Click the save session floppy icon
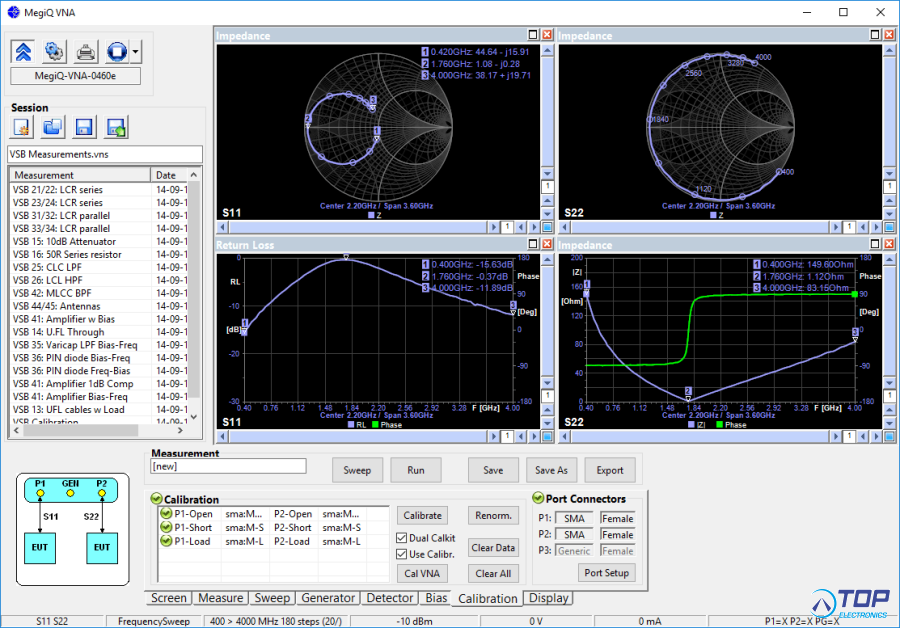900x628 pixels. coord(84,127)
